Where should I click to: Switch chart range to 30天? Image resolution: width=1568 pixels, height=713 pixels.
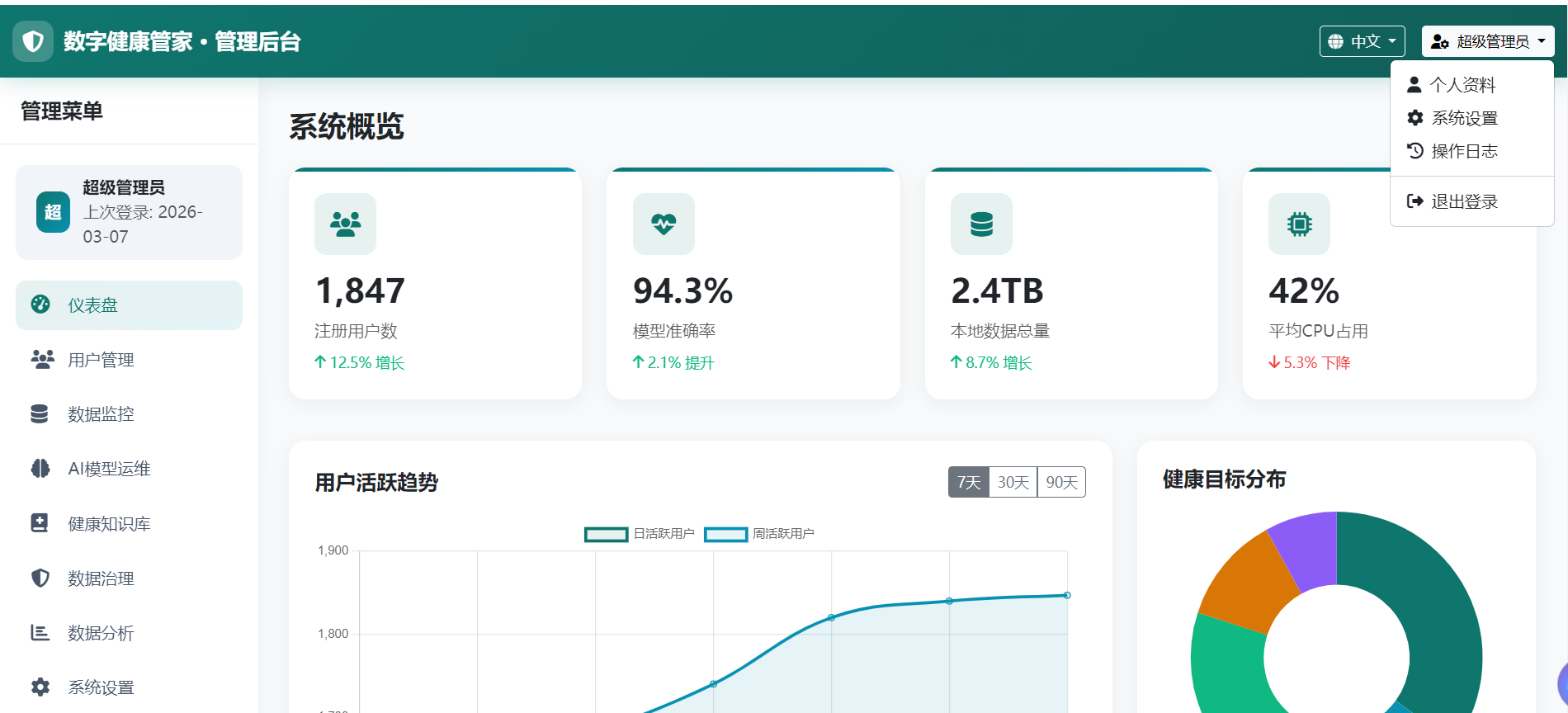point(1013,482)
